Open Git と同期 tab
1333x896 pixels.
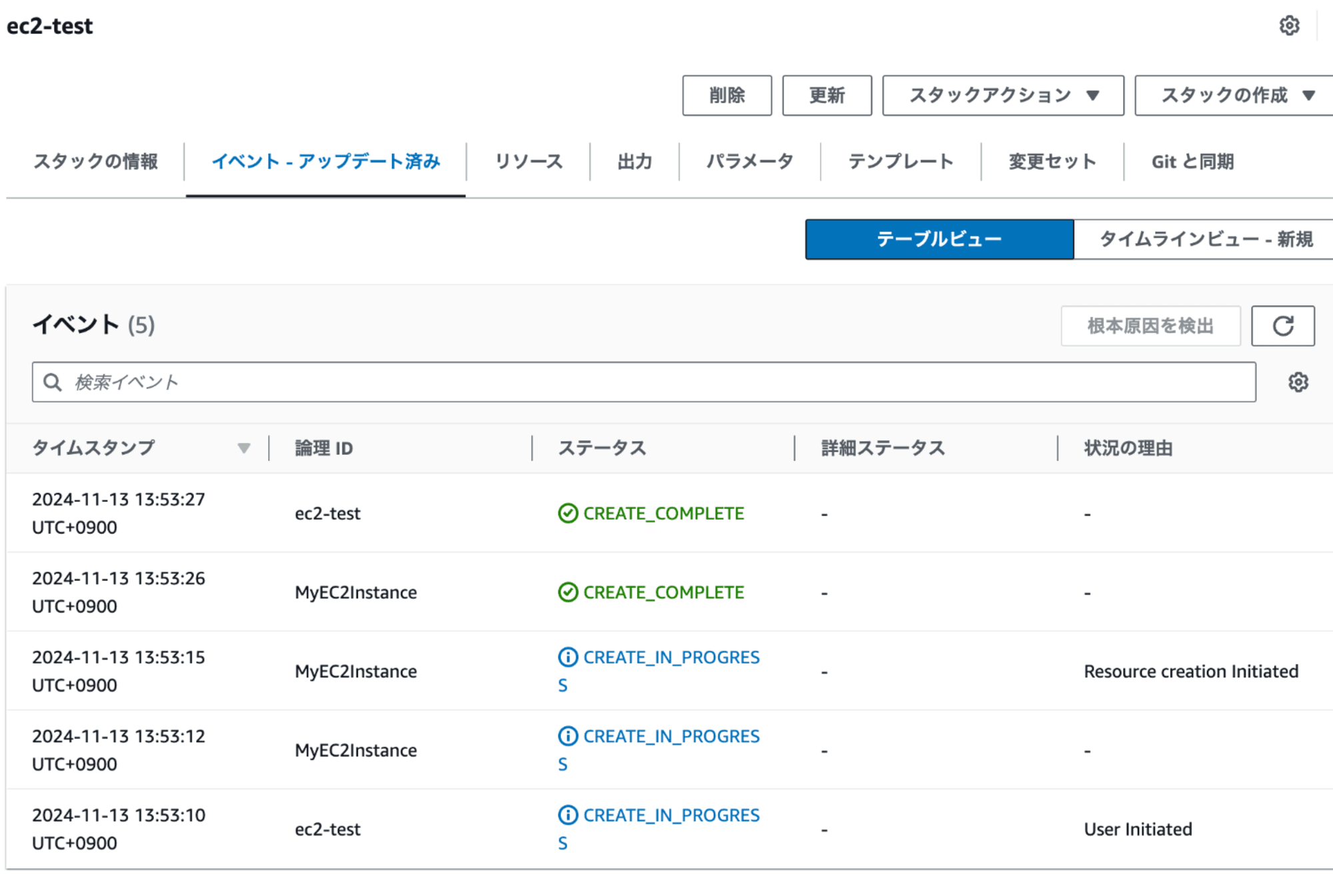[1192, 161]
